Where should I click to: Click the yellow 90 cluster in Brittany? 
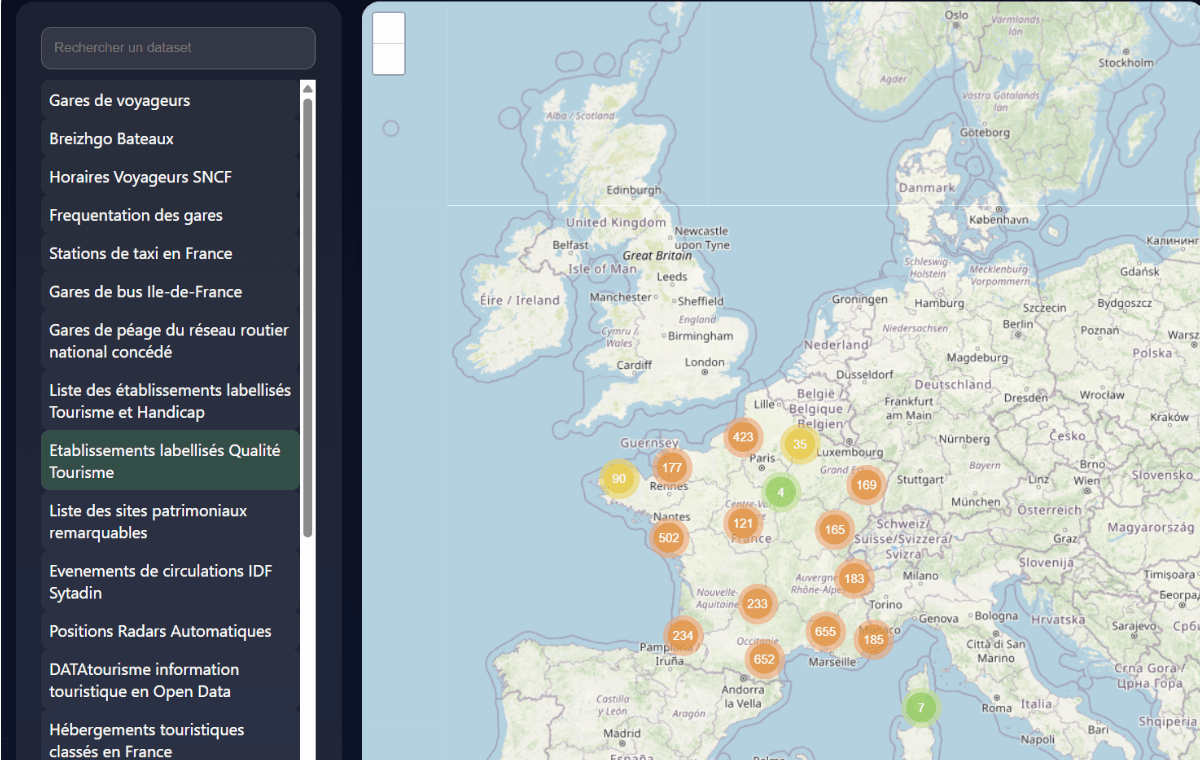[x=619, y=479]
